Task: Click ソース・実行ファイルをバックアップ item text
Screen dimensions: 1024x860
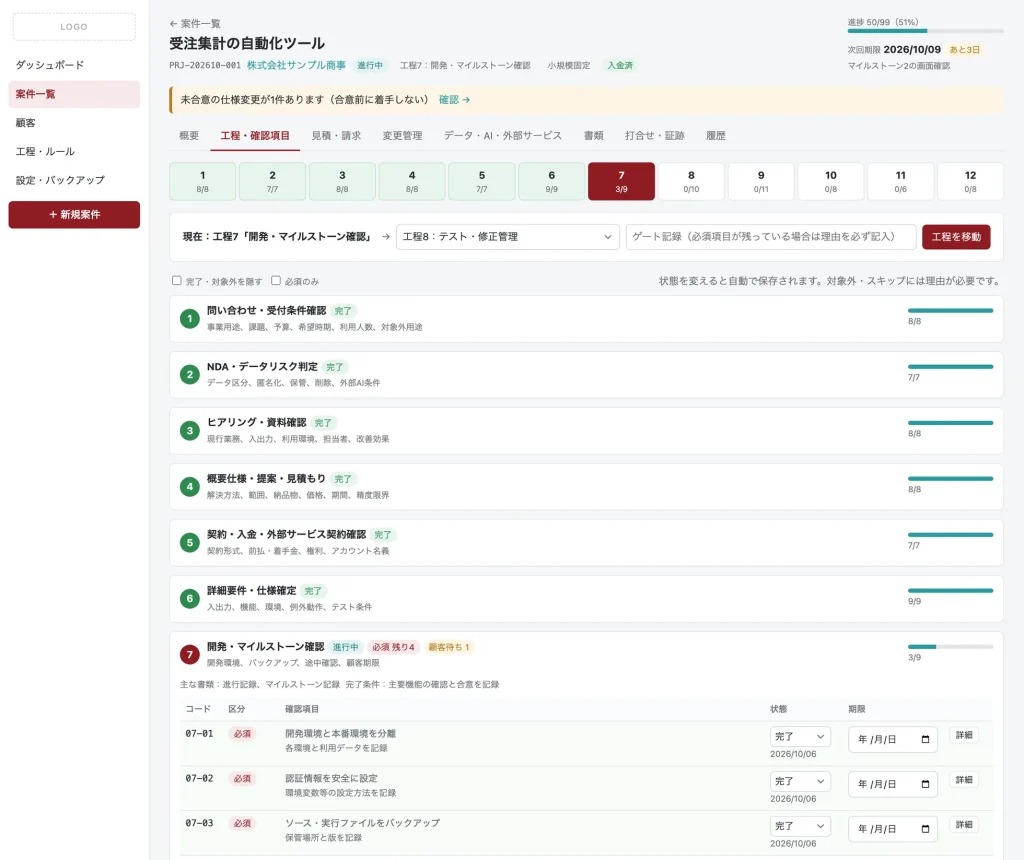Action: point(362,823)
